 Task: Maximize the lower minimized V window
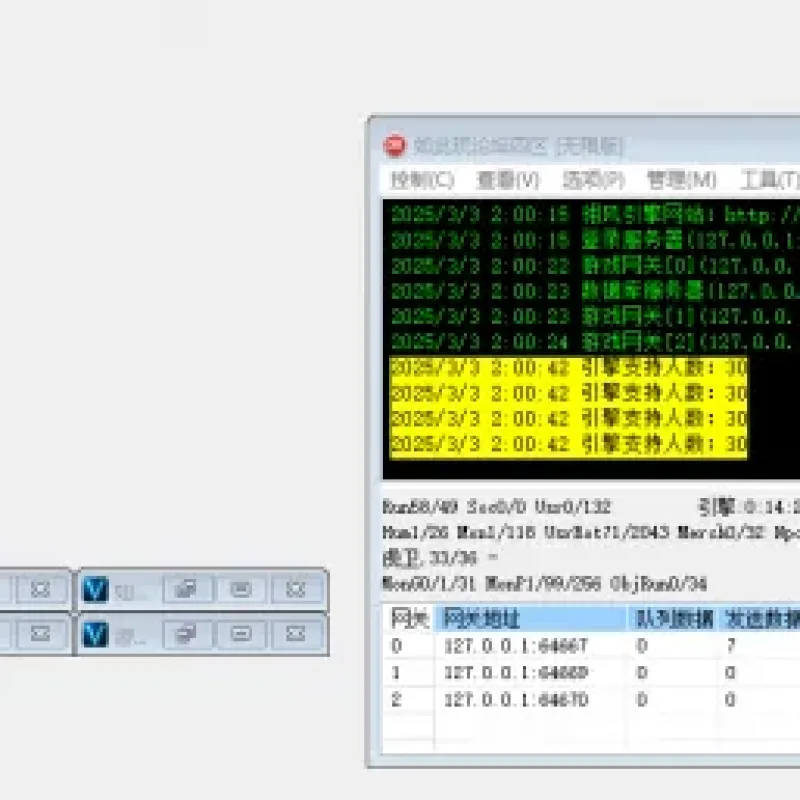(241, 634)
